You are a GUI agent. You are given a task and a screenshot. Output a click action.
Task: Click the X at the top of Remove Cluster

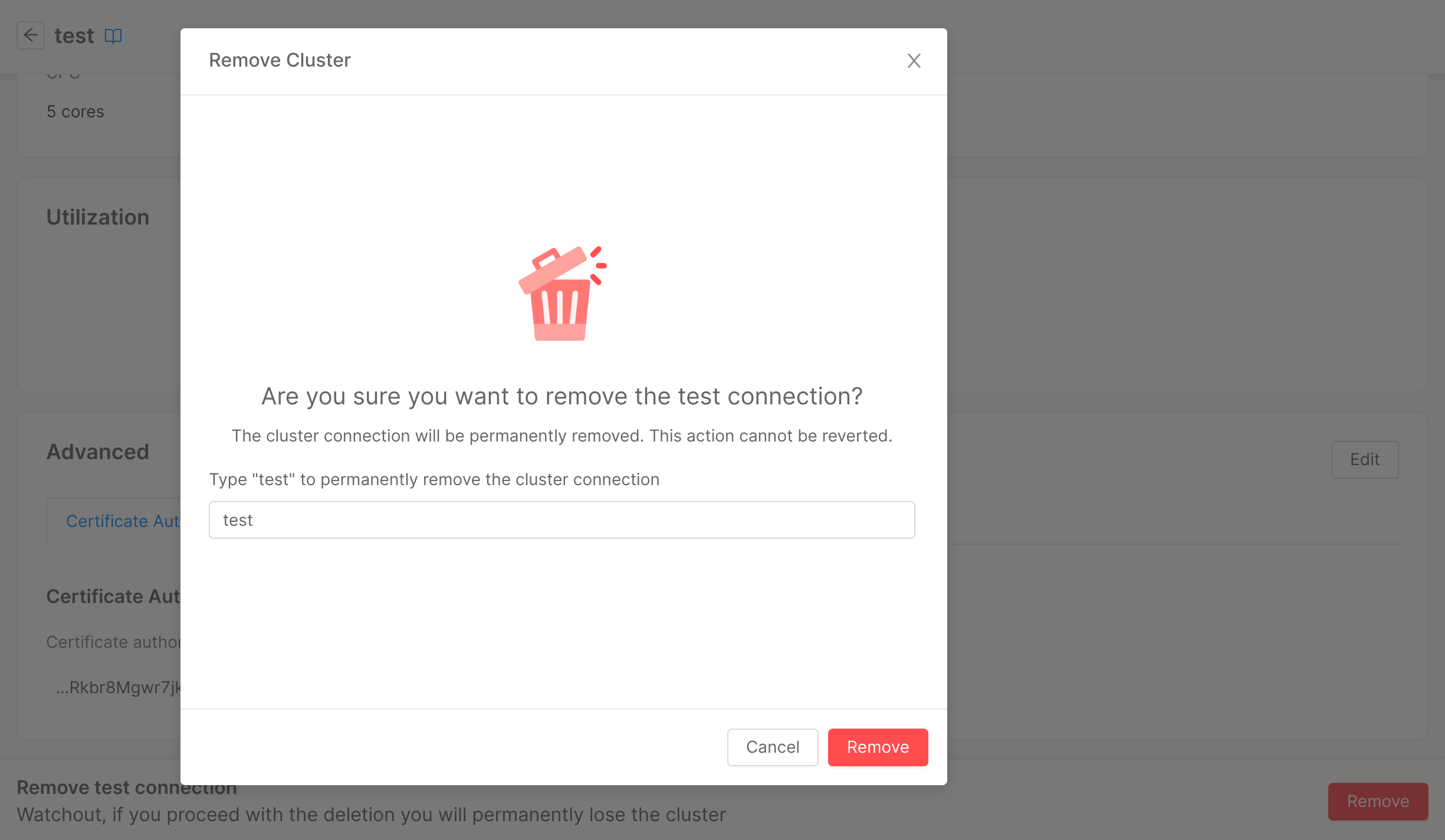click(913, 61)
